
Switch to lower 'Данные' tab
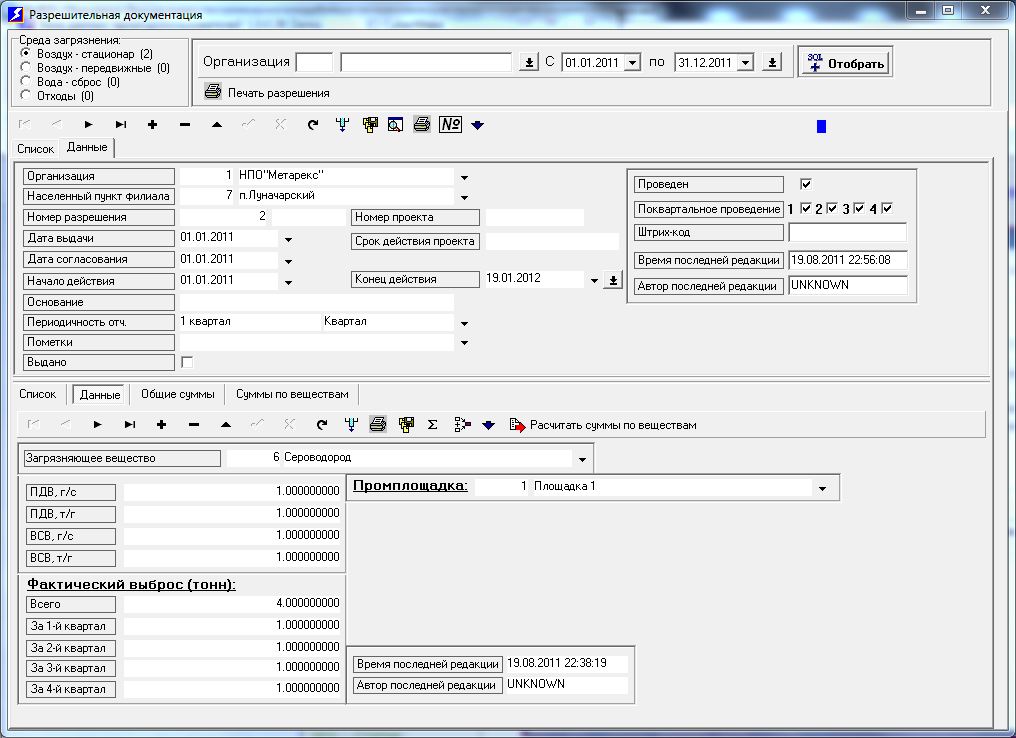(x=100, y=395)
